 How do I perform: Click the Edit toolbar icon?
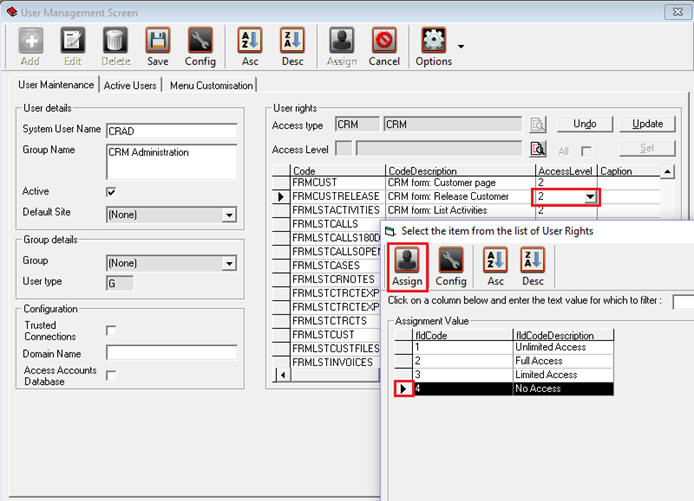tap(73, 41)
